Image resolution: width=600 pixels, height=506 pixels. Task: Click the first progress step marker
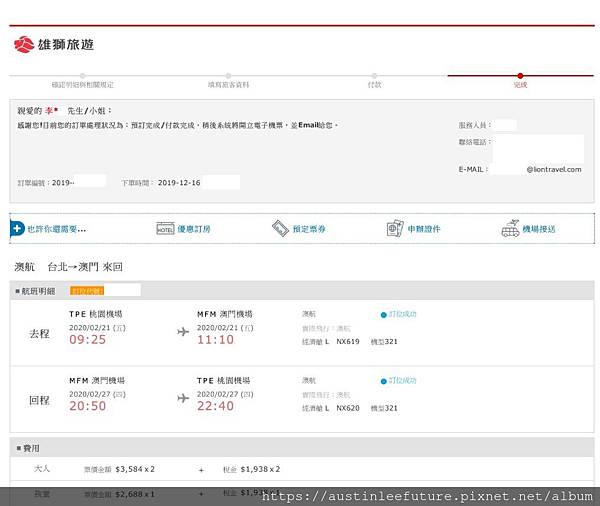[83, 76]
